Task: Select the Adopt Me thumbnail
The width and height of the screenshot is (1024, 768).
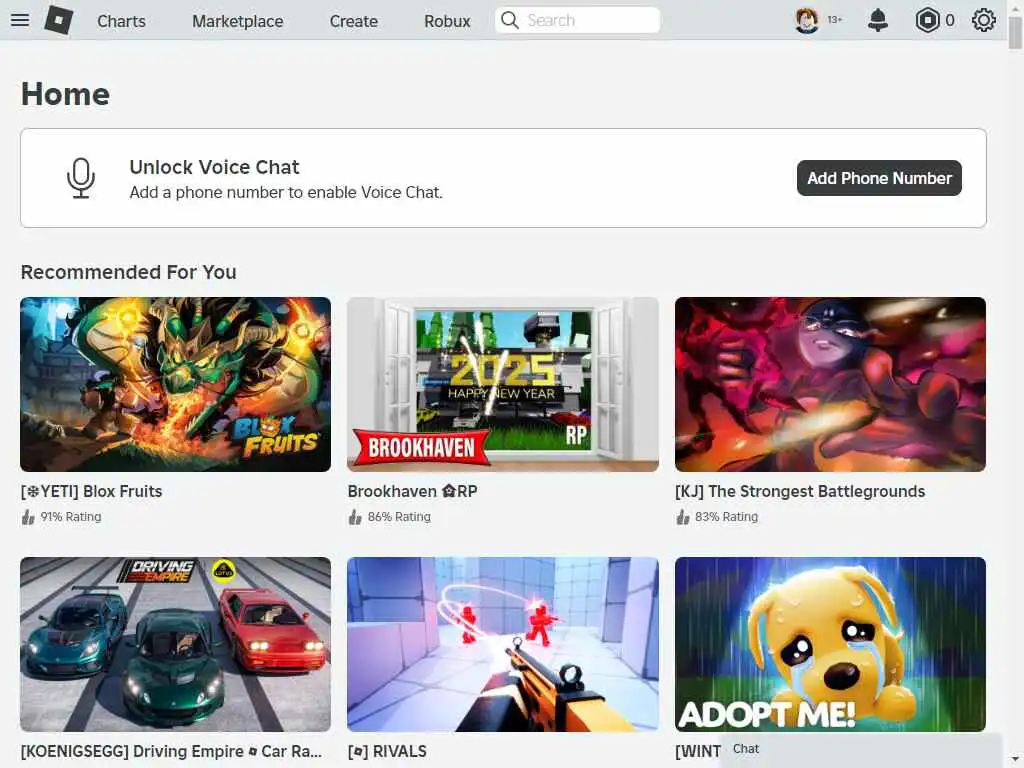Action: coord(830,644)
